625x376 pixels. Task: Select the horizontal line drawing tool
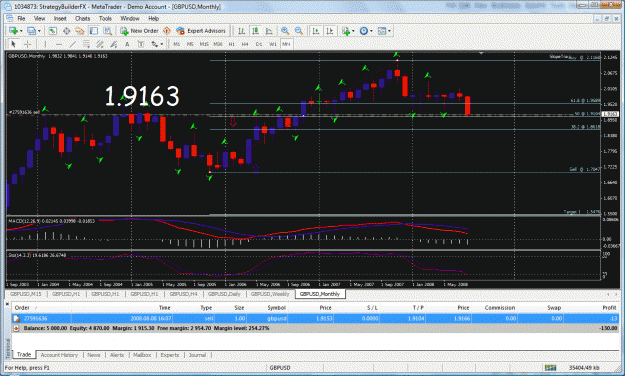tap(59, 44)
